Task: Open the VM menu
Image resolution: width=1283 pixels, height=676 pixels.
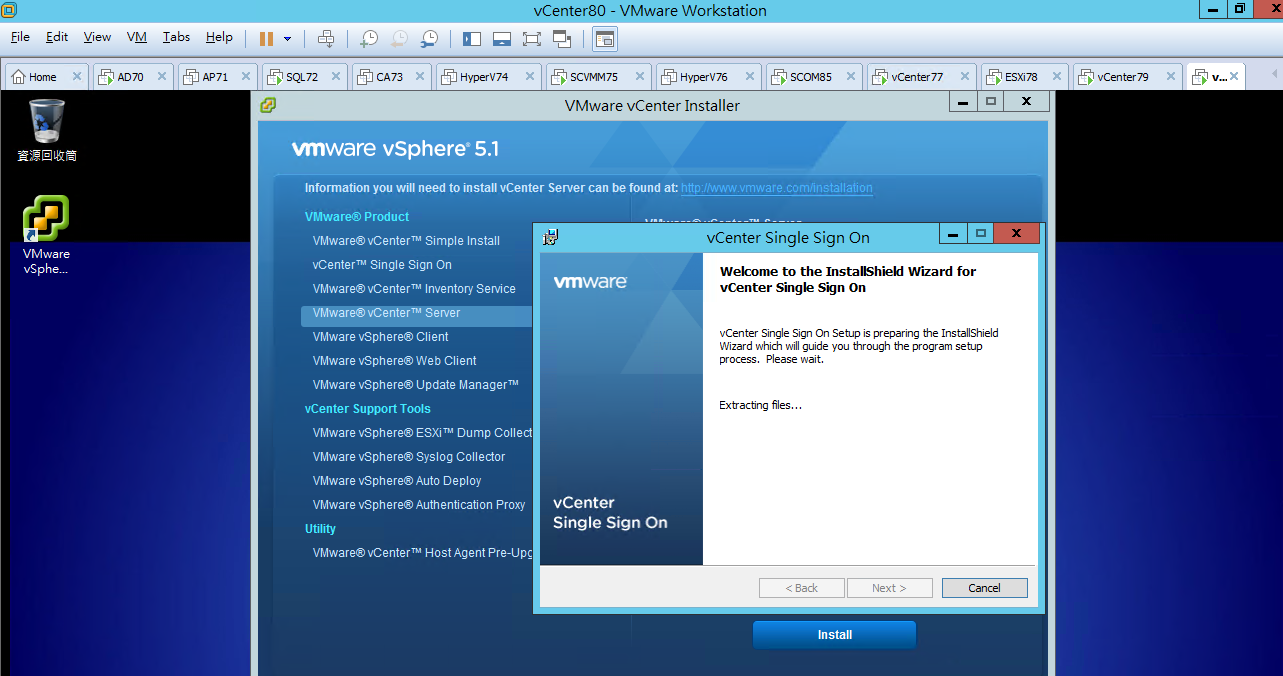Action: coord(137,37)
